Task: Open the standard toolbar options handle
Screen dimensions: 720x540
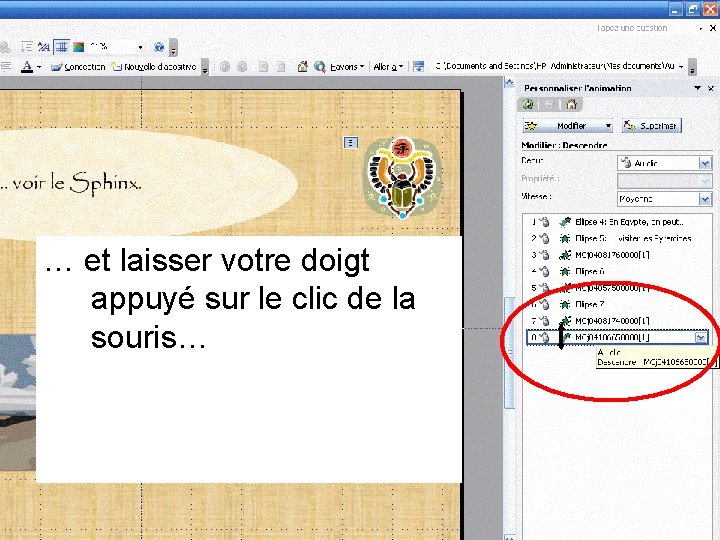Action: click(173, 47)
